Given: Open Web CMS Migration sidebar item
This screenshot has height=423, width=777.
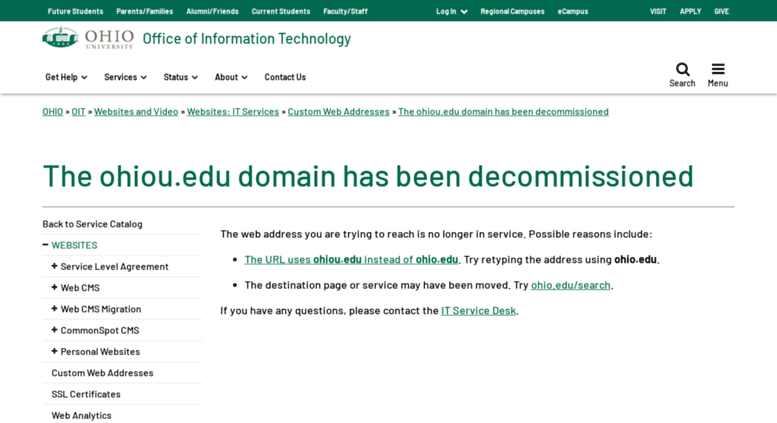Looking at the screenshot, I should pyautogui.click(x=101, y=309).
